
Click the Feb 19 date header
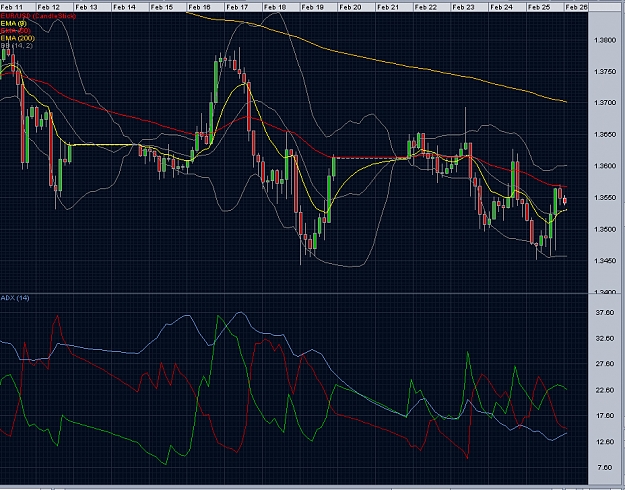[x=312, y=7]
